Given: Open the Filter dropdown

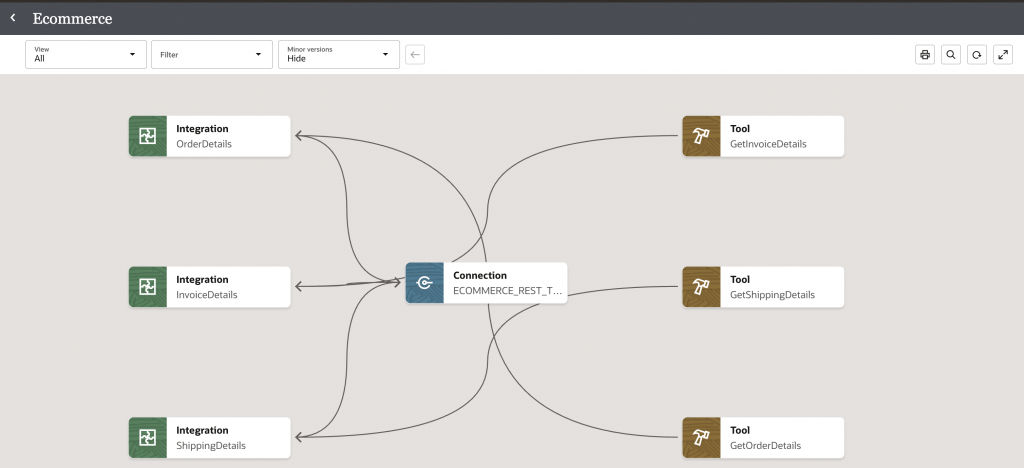Looking at the screenshot, I should click(212, 54).
